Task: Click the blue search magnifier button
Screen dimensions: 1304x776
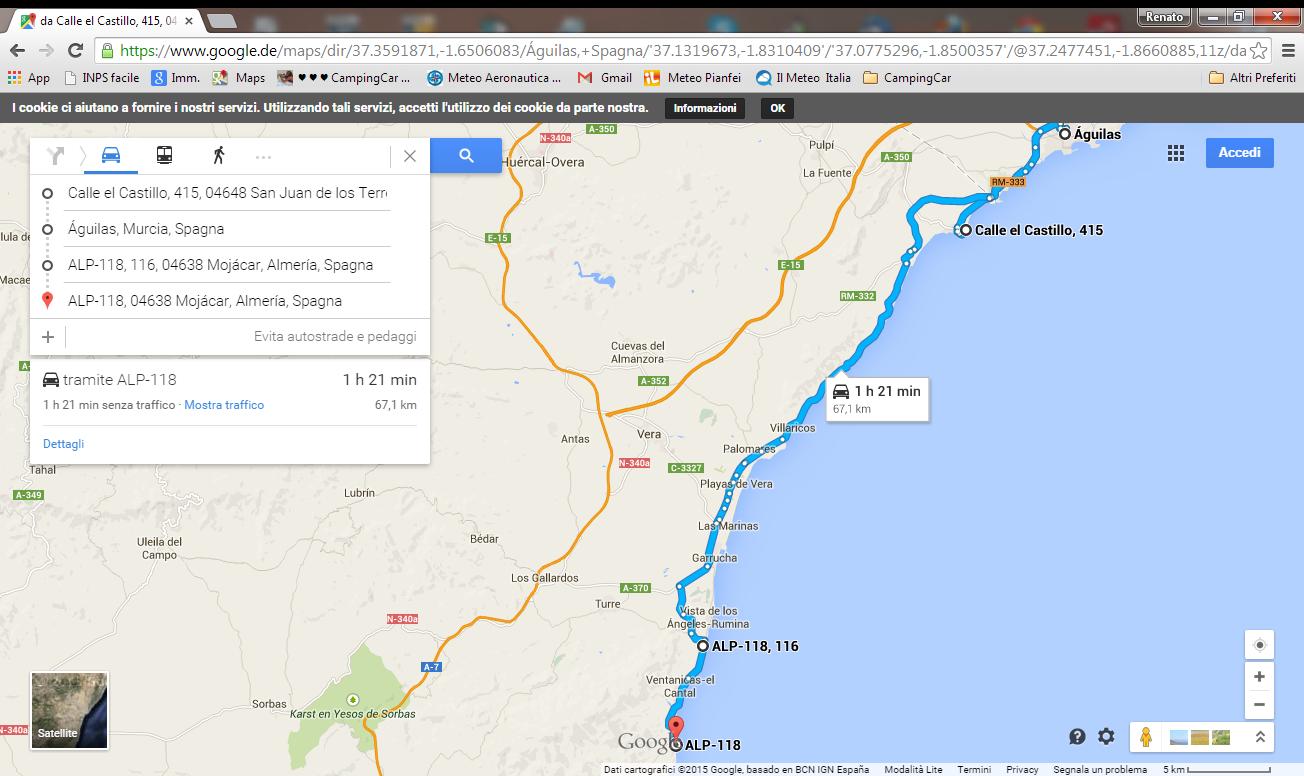Action: tap(466, 155)
